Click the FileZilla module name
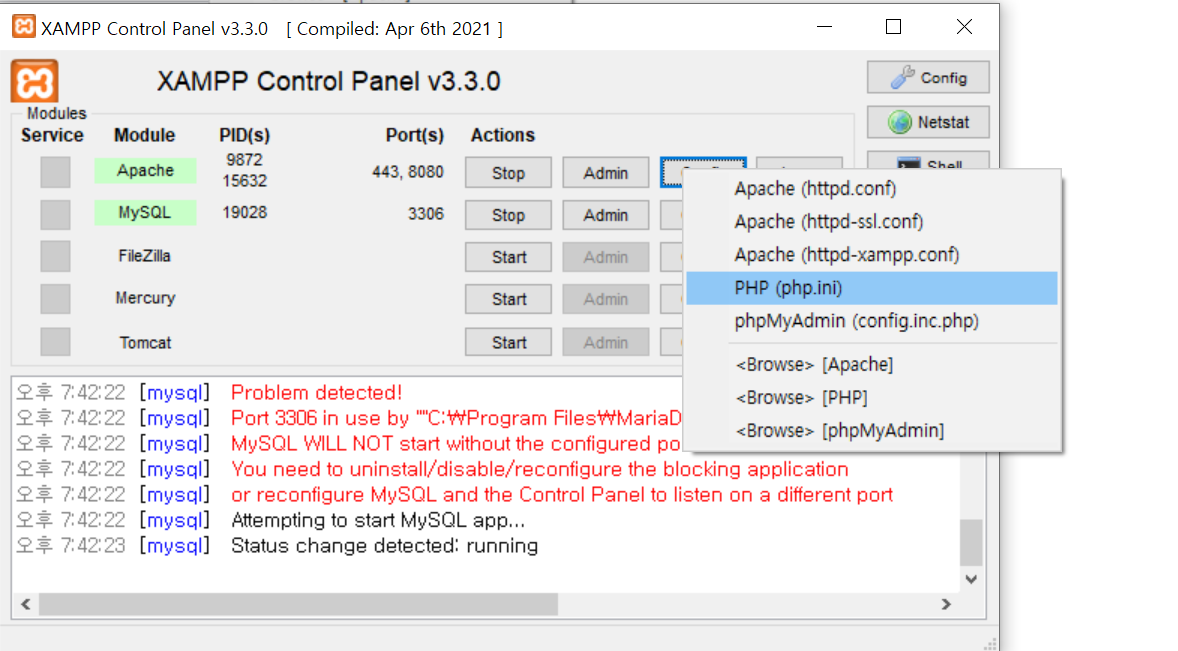Viewport: 1178px width, 651px height. coord(144,256)
